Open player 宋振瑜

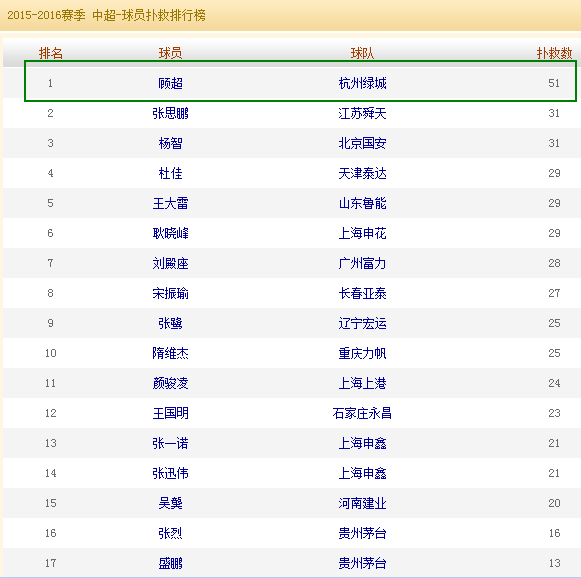[170, 293]
